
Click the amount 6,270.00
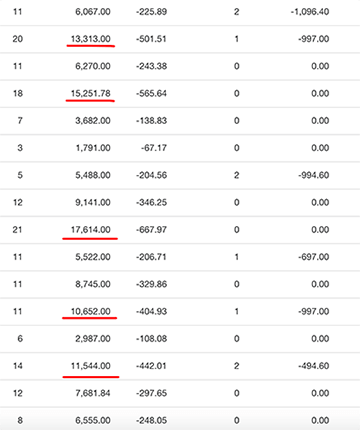(93, 66)
